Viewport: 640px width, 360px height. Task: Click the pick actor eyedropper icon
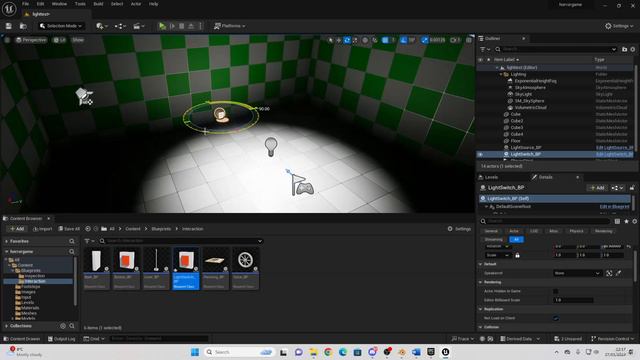(619, 273)
